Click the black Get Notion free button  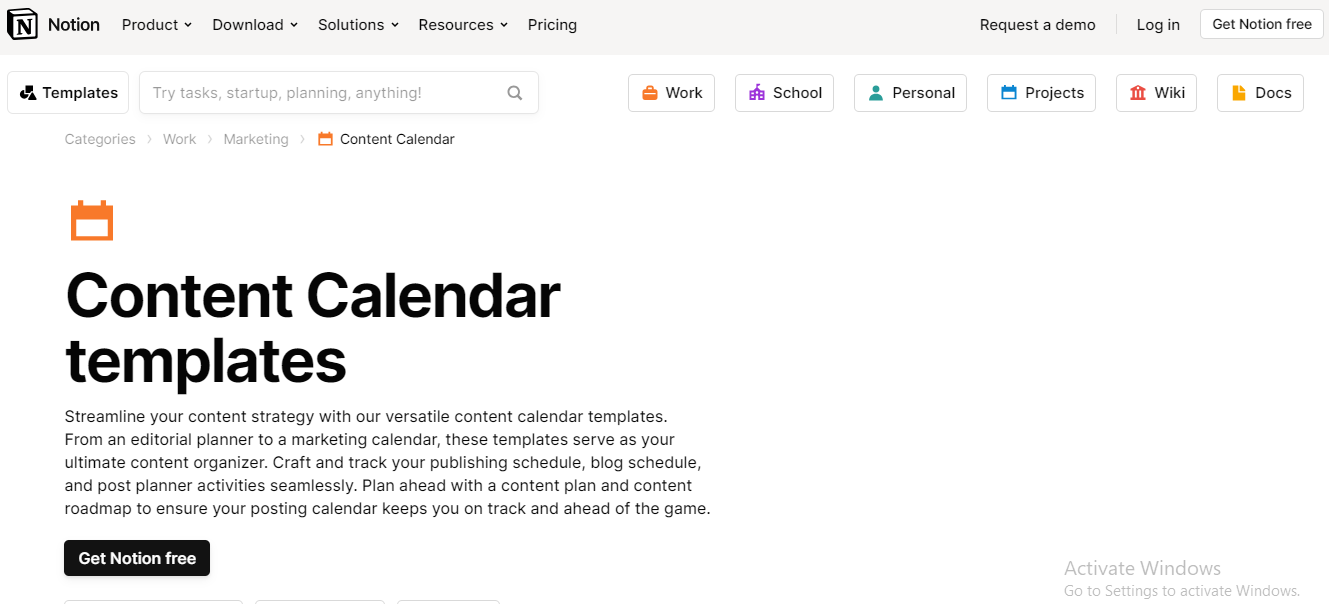pos(137,558)
